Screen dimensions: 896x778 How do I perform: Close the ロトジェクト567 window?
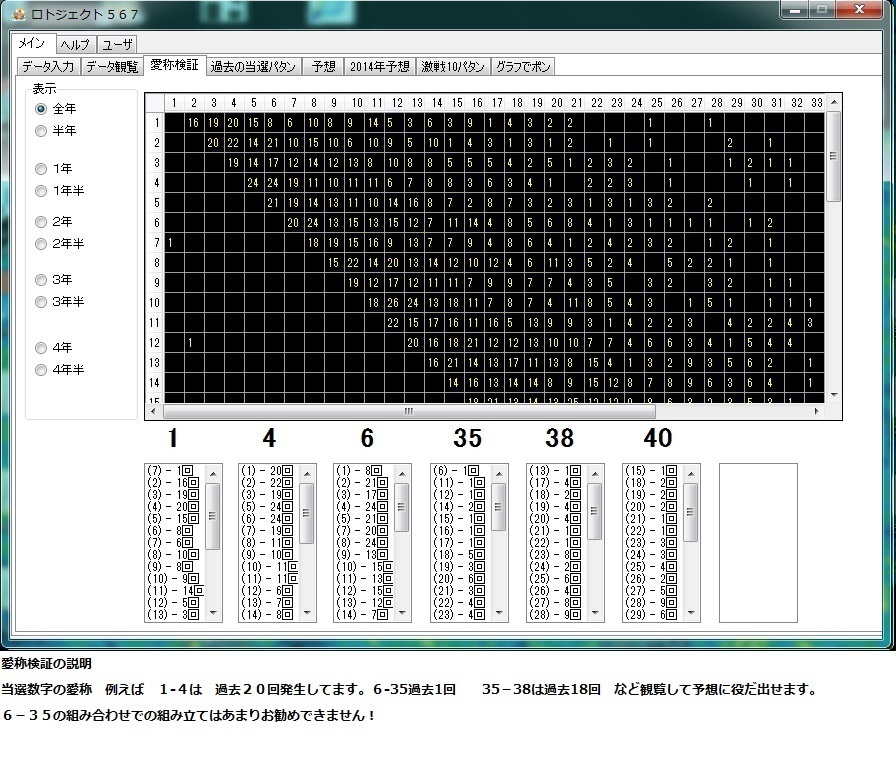[859, 9]
